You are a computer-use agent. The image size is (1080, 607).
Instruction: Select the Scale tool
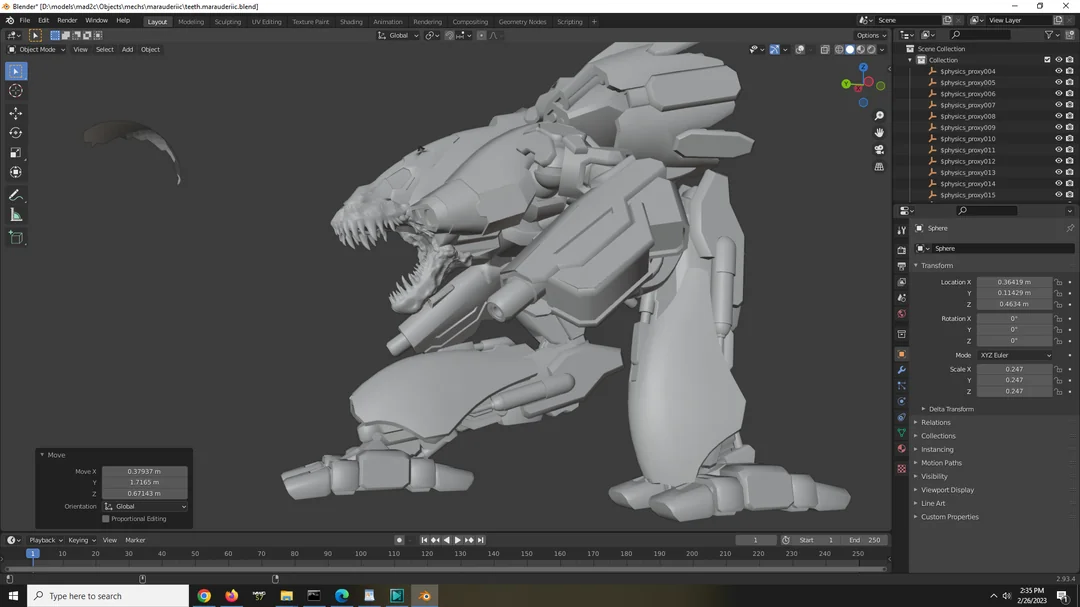16,153
